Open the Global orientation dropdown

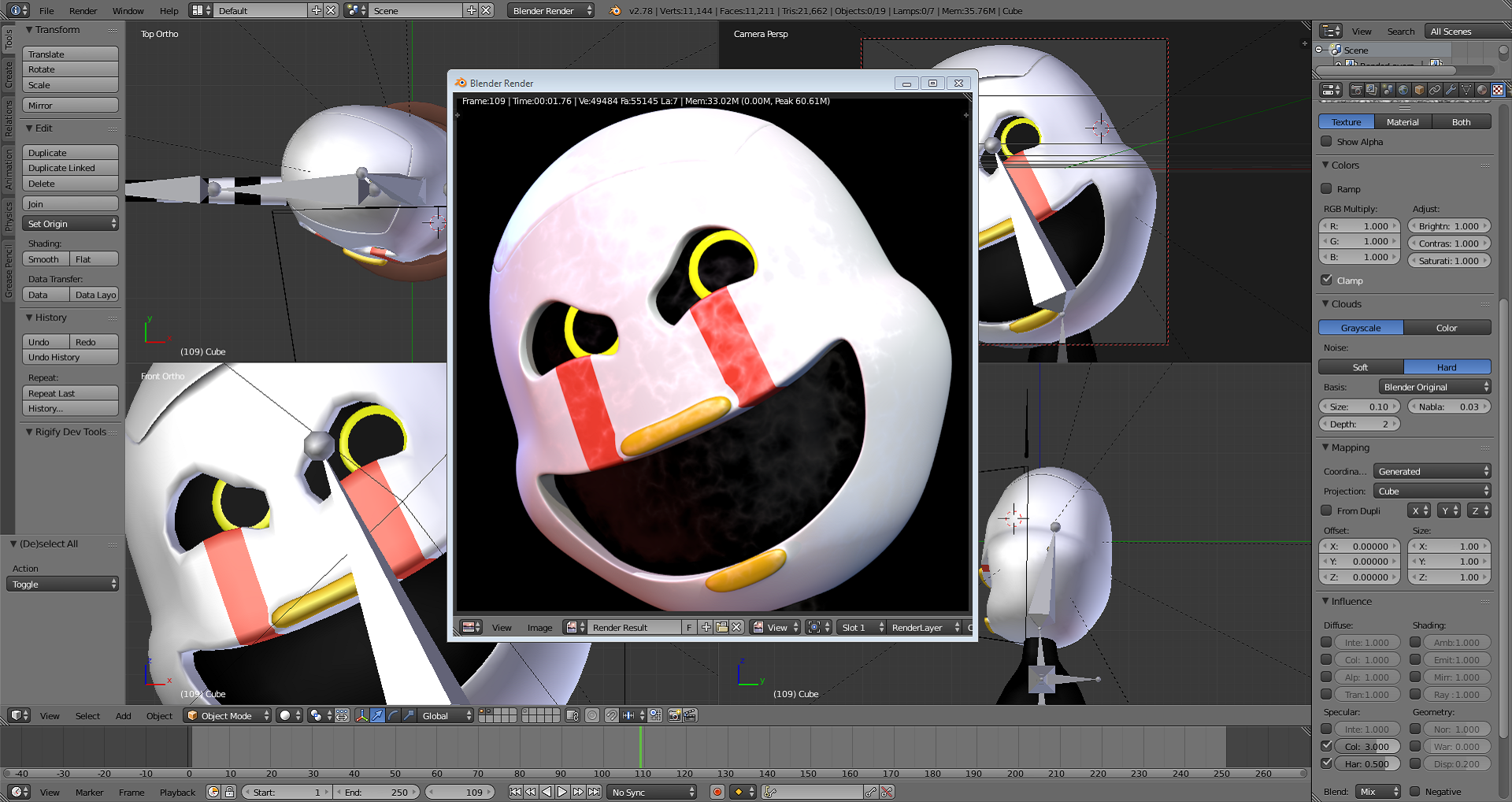click(446, 715)
